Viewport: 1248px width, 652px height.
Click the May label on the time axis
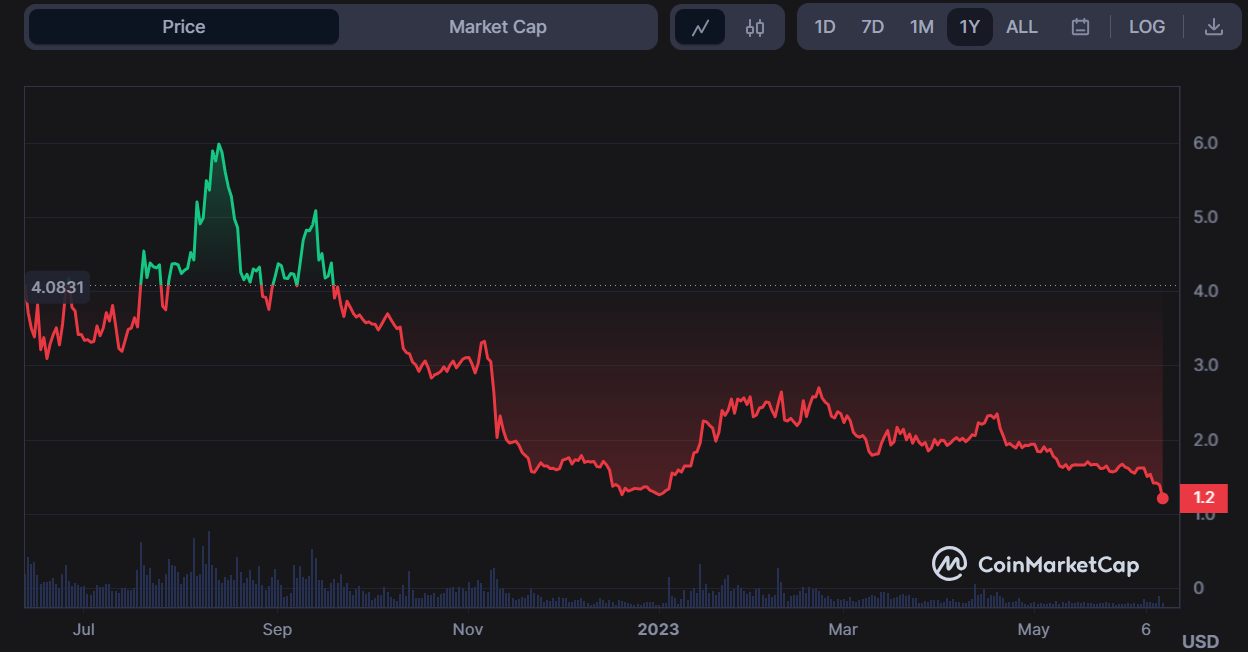1034,629
